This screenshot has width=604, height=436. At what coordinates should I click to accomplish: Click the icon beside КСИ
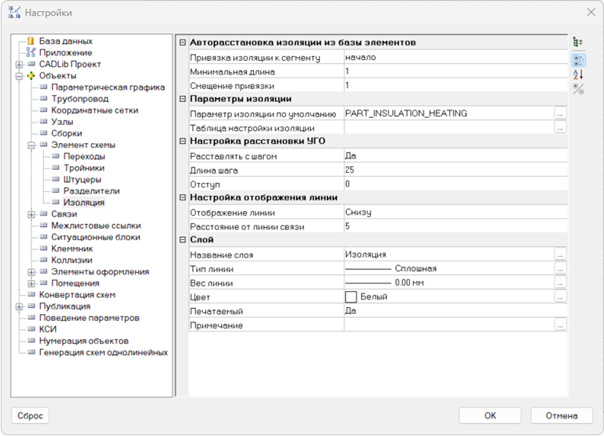click(x=31, y=329)
